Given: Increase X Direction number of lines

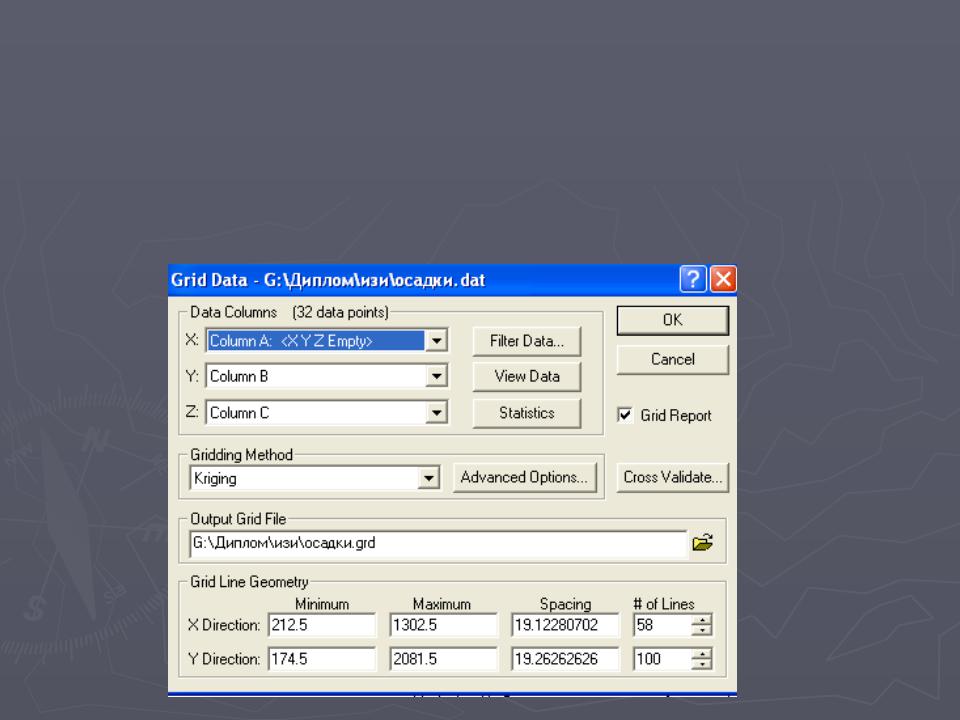Looking at the screenshot, I should coord(702,620).
